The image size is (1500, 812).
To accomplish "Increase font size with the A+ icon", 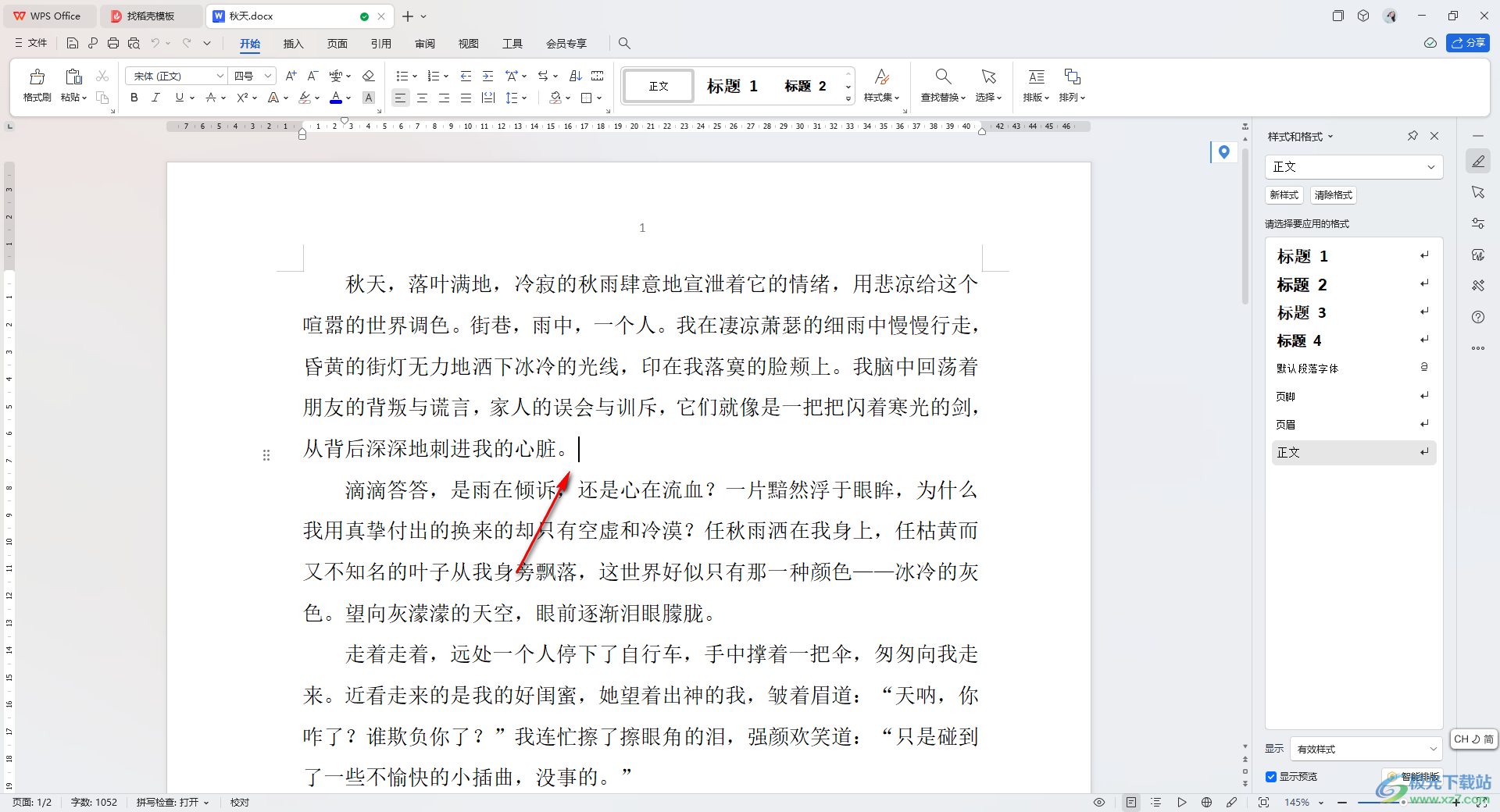I will coord(291,76).
